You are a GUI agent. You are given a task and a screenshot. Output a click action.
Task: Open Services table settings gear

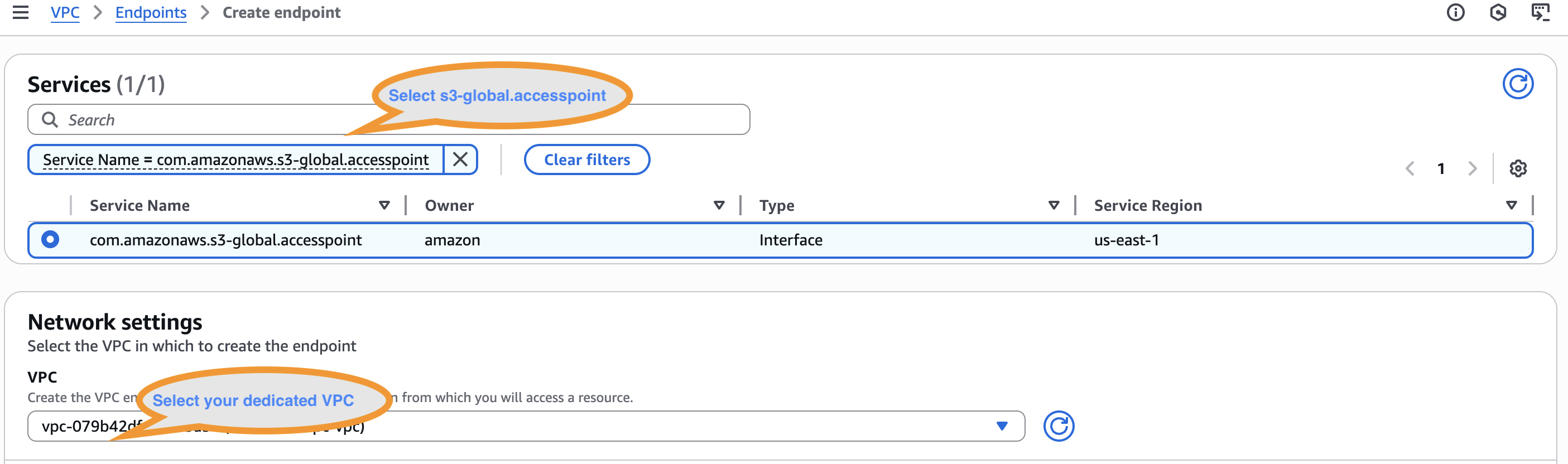(1517, 168)
